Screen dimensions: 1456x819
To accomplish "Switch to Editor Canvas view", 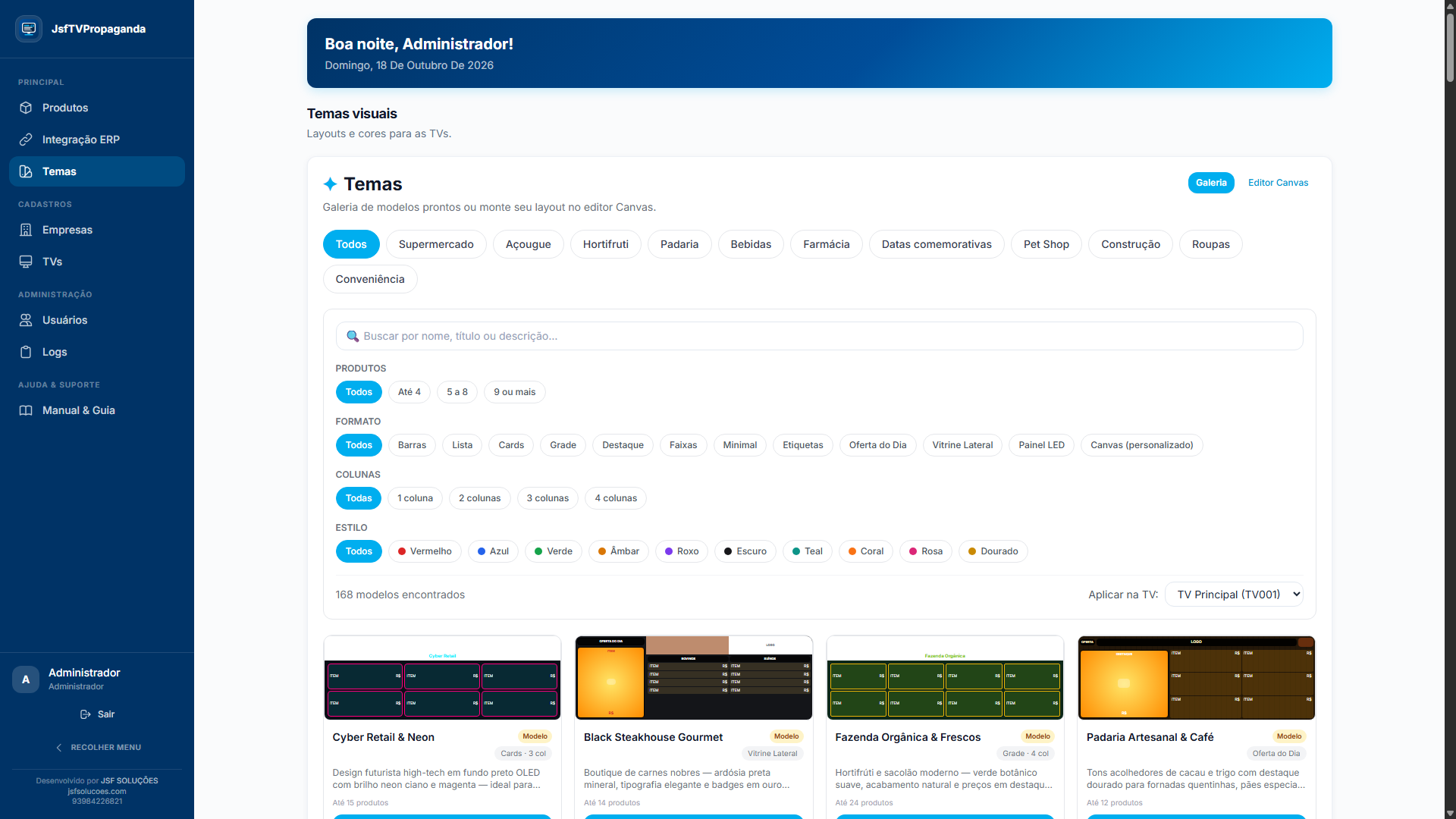I will click(1278, 183).
